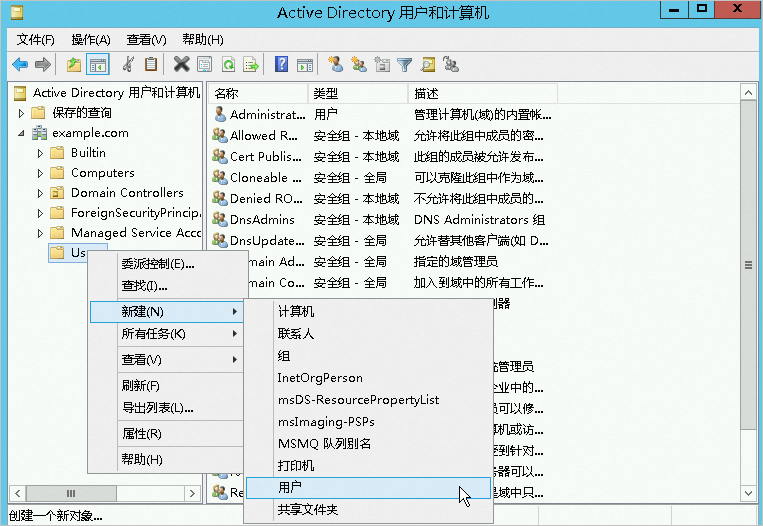Click the example.com domain icon

[39, 133]
